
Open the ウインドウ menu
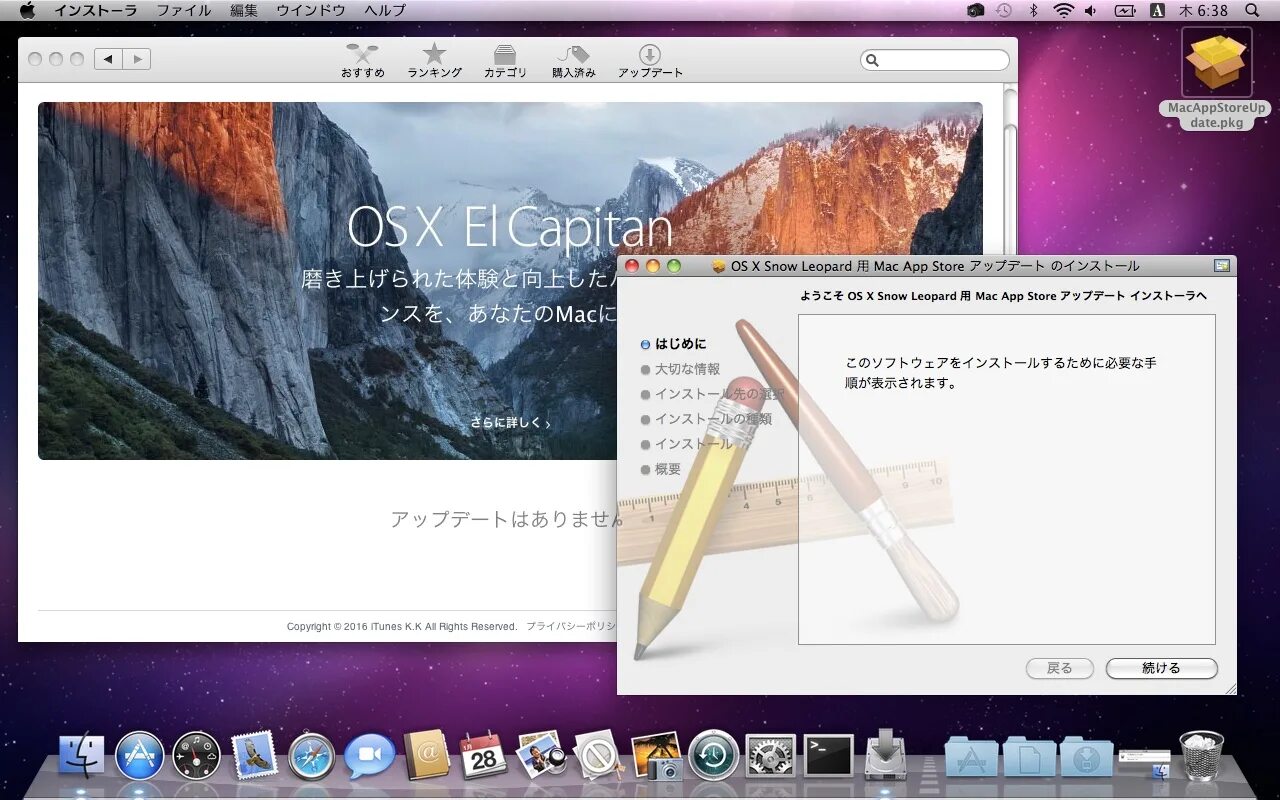point(311,10)
